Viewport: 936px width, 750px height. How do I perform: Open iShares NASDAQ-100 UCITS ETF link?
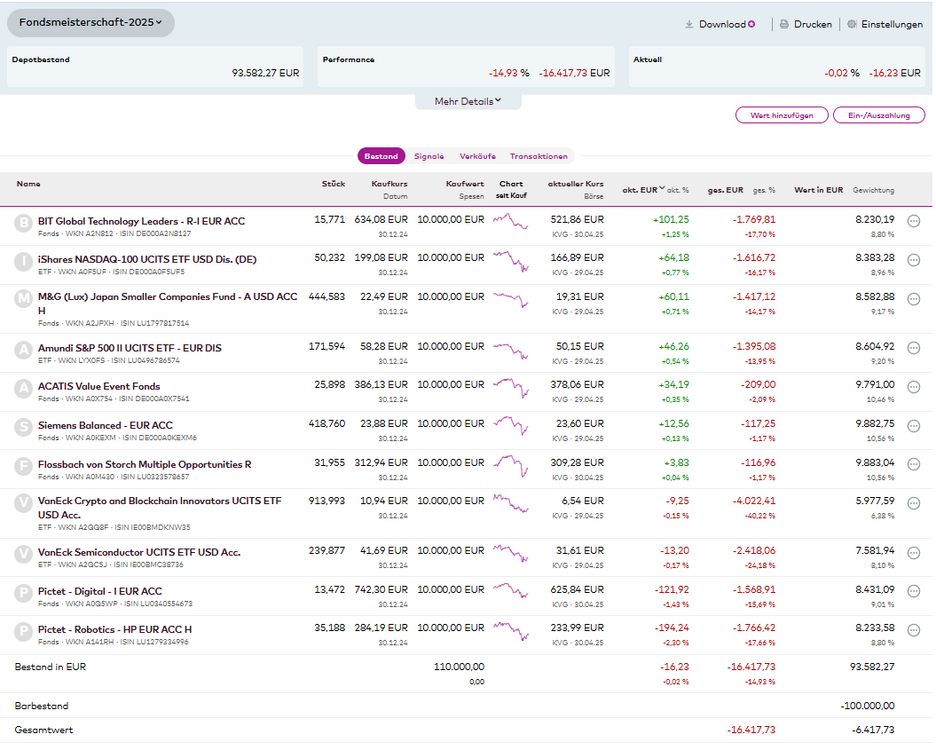click(x=147, y=259)
